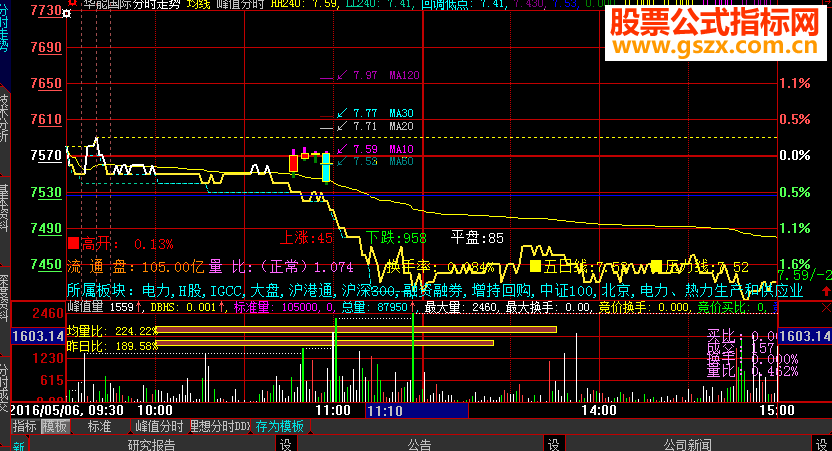Viewport: 832px width, 451px height.
Task: Click the red candlestick on the 7570 line
Action: [x=293, y=162]
